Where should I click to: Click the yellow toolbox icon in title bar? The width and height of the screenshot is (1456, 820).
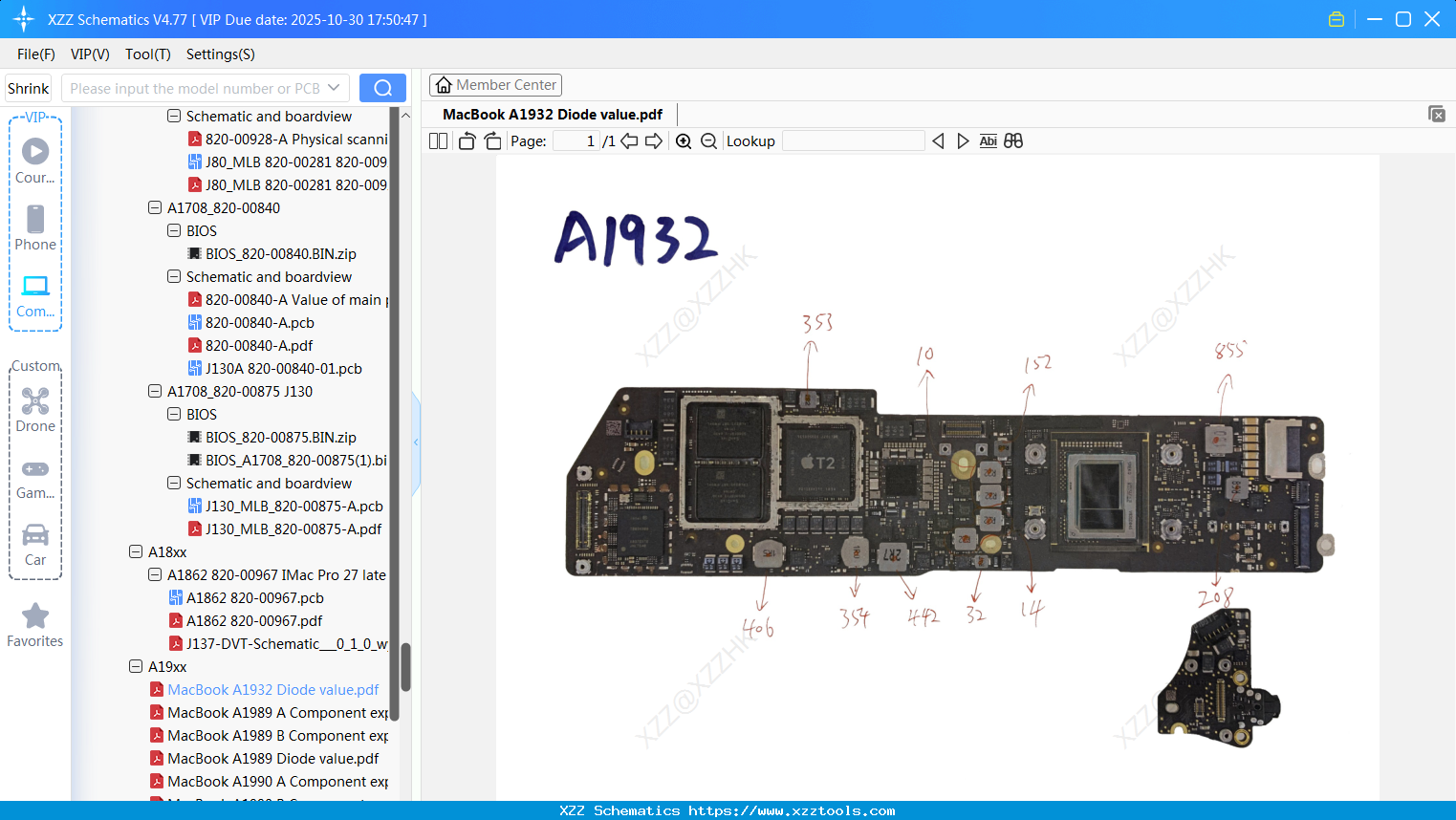click(x=1336, y=19)
